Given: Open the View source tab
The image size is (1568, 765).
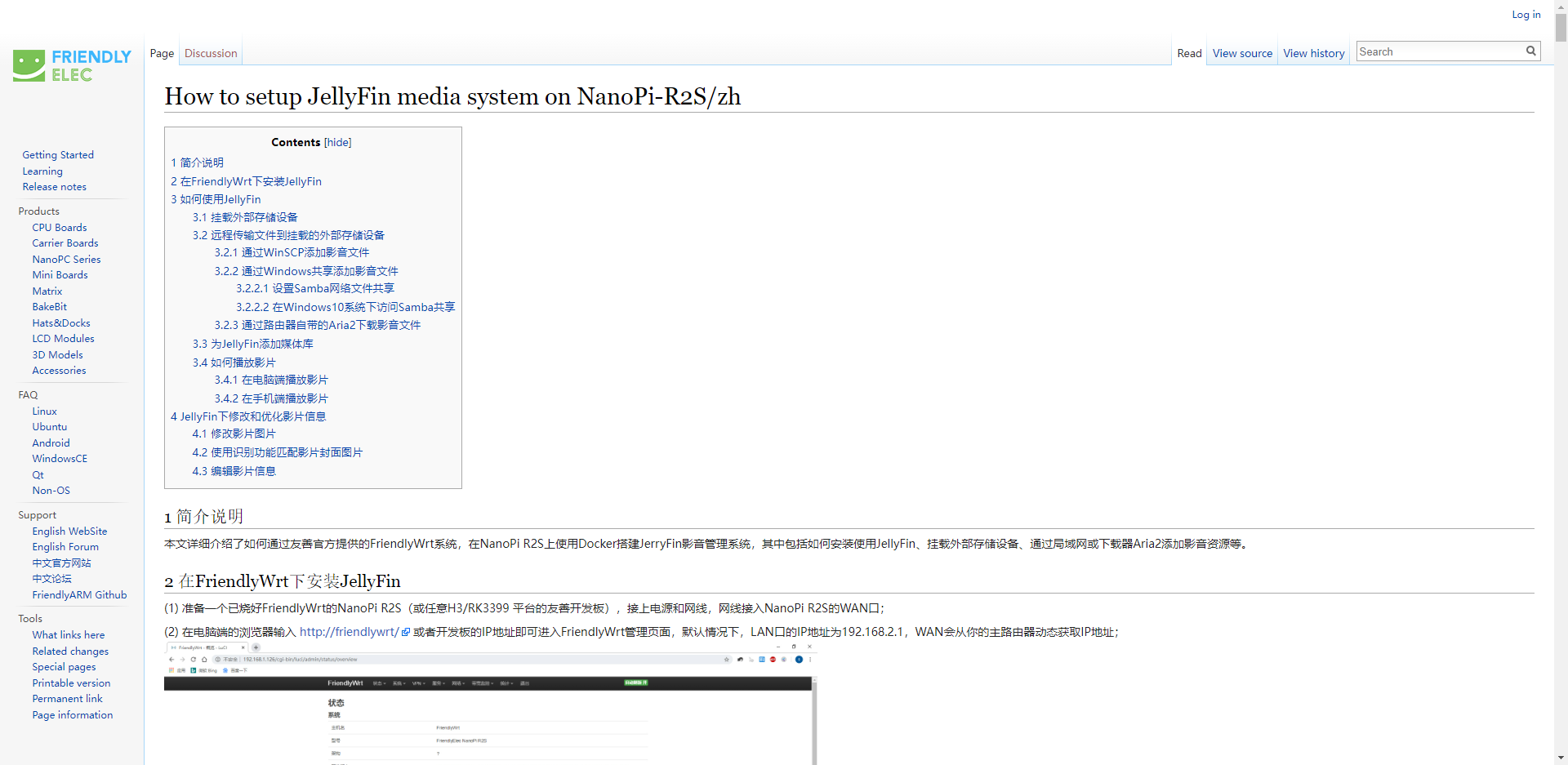Looking at the screenshot, I should pyautogui.click(x=1242, y=53).
